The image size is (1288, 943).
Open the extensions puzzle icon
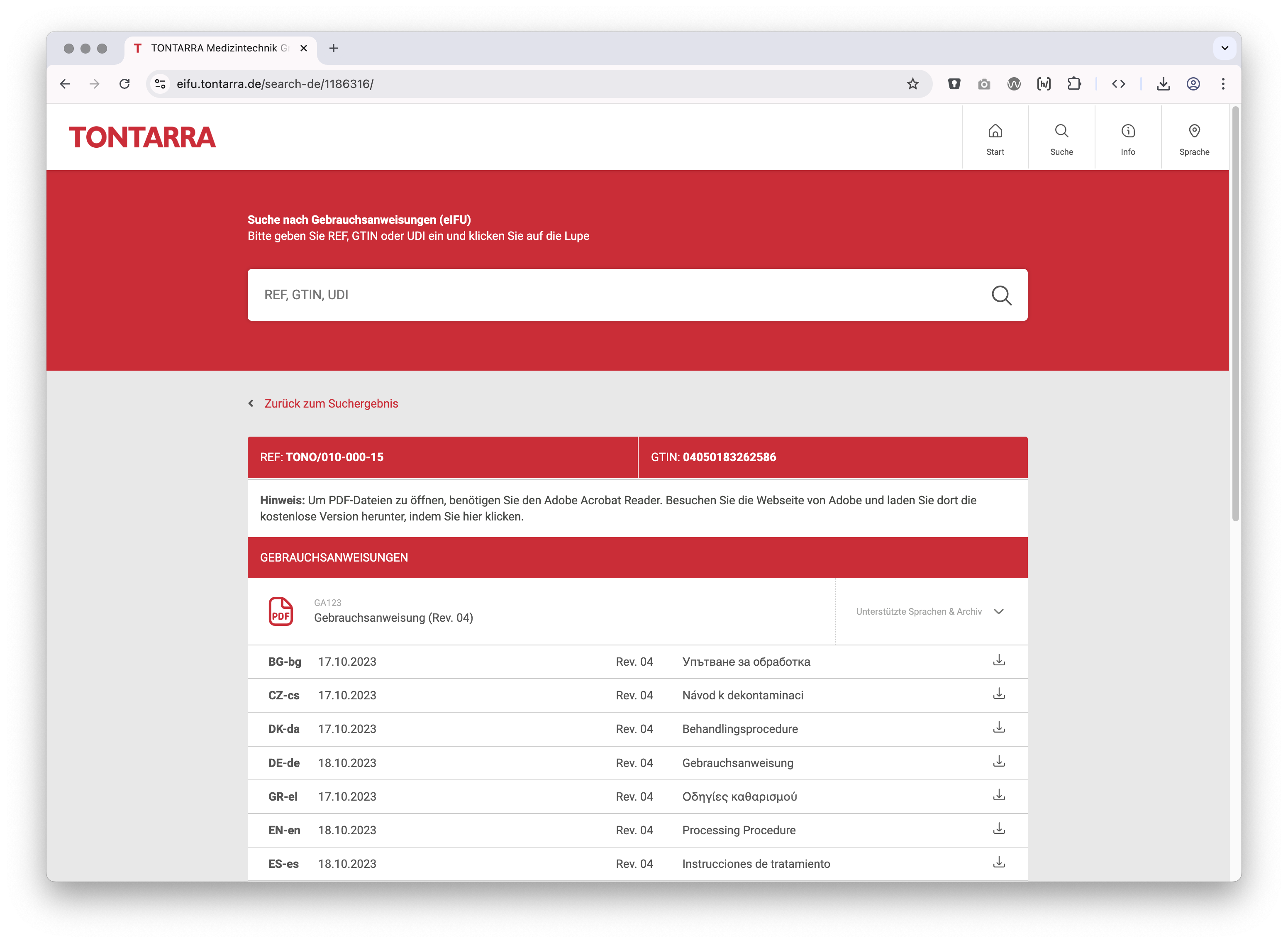1074,84
